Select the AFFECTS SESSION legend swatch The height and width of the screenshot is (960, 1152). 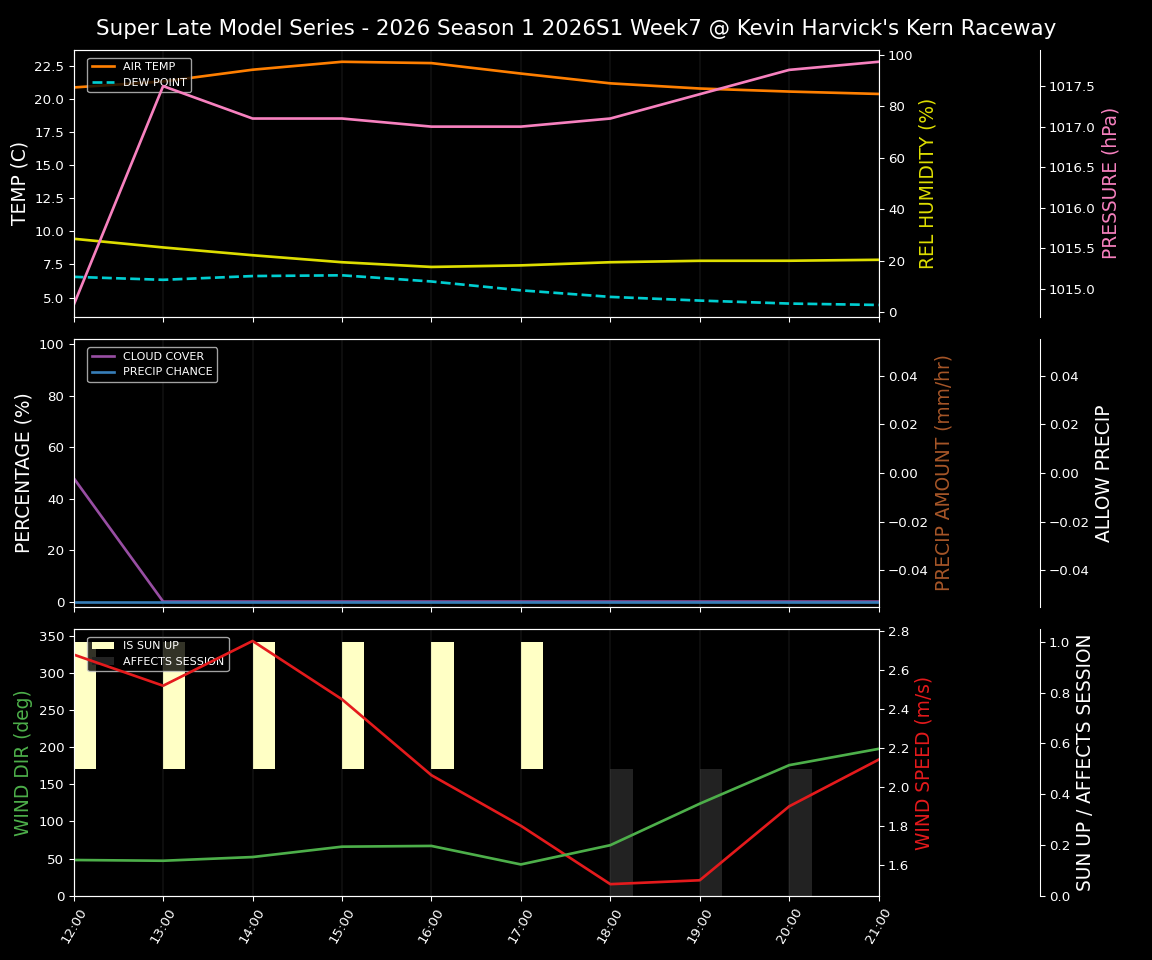click(103, 660)
